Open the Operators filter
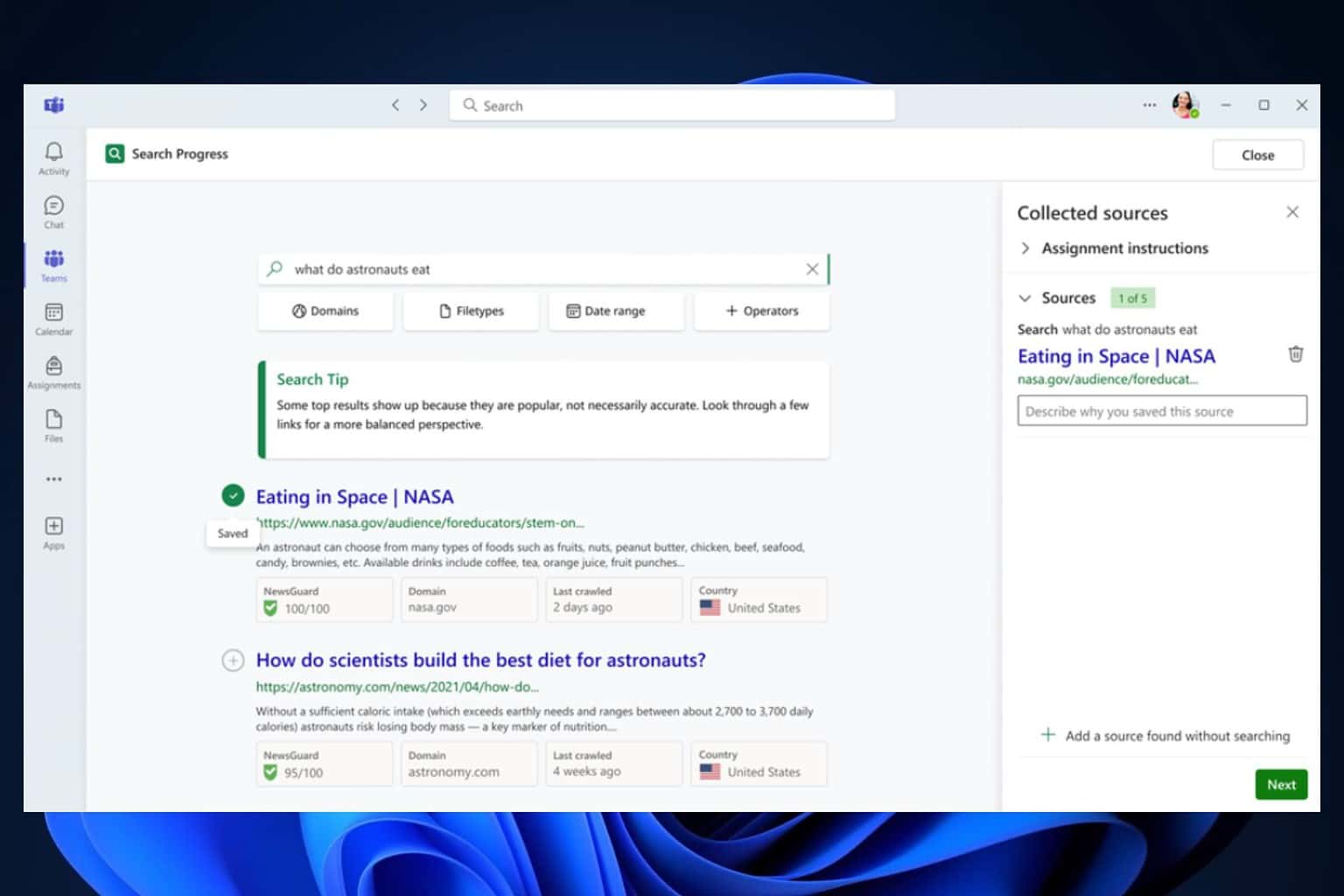1344x896 pixels. coord(761,311)
